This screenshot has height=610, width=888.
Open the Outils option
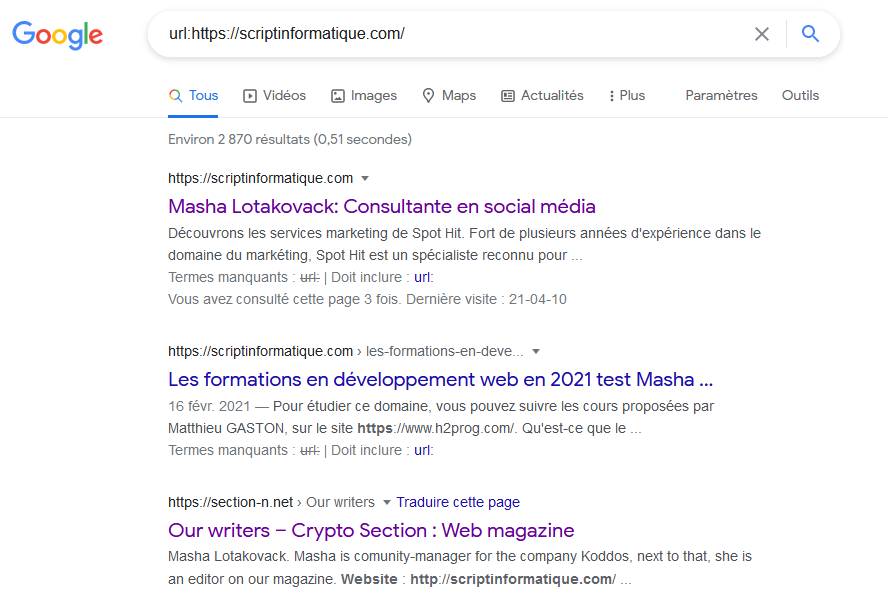click(800, 96)
